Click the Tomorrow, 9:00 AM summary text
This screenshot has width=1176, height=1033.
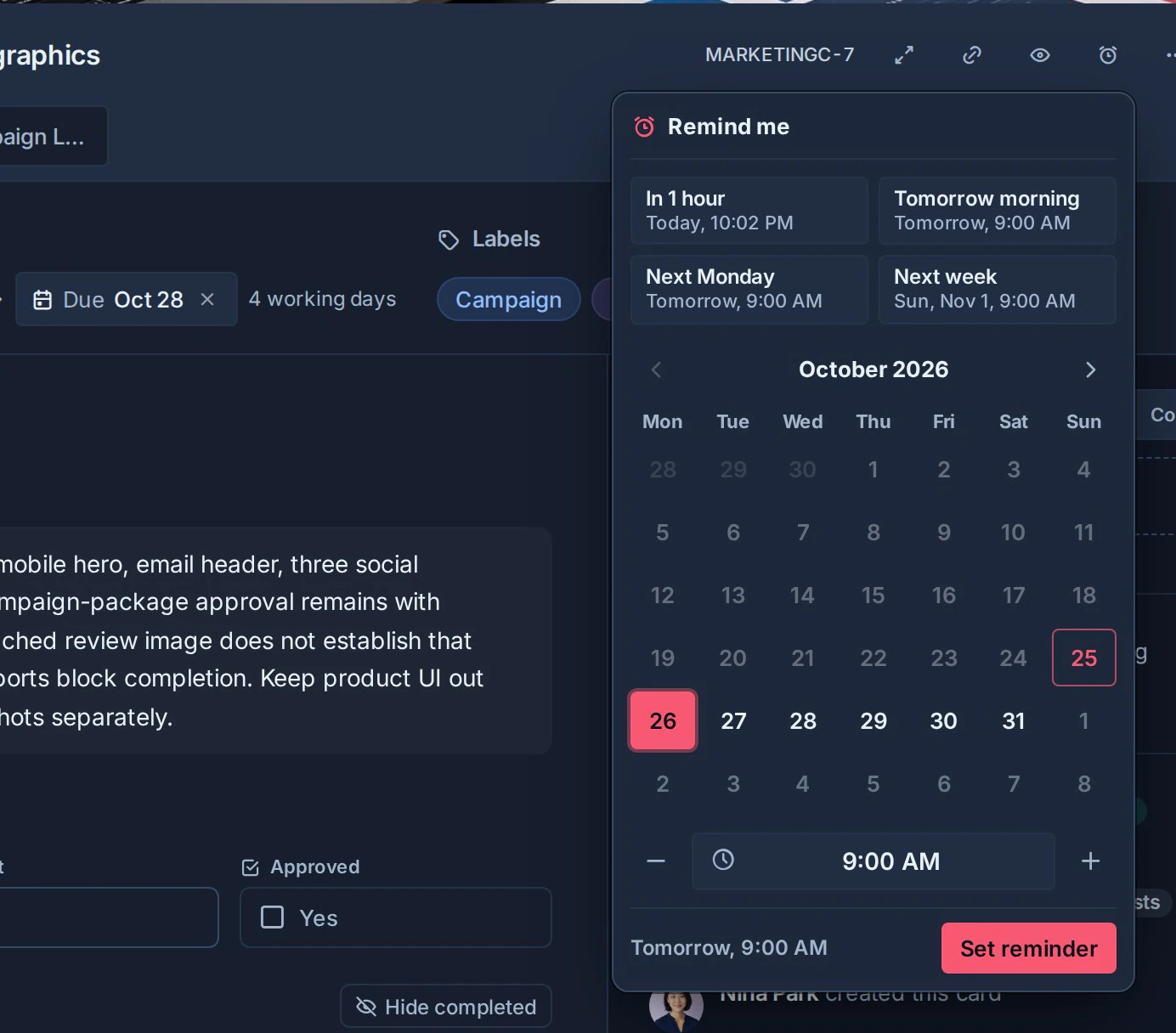729,948
